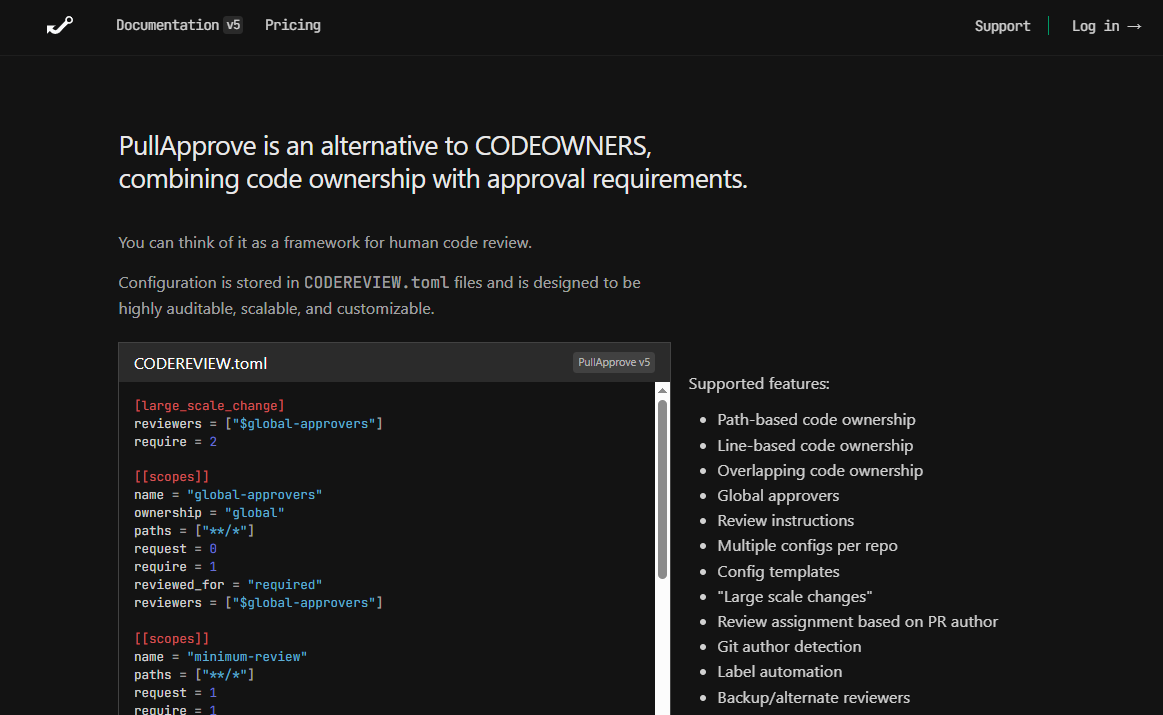Viewport: 1163px width, 715px height.
Task: Click the PullApprove logo icon
Action: (60, 25)
